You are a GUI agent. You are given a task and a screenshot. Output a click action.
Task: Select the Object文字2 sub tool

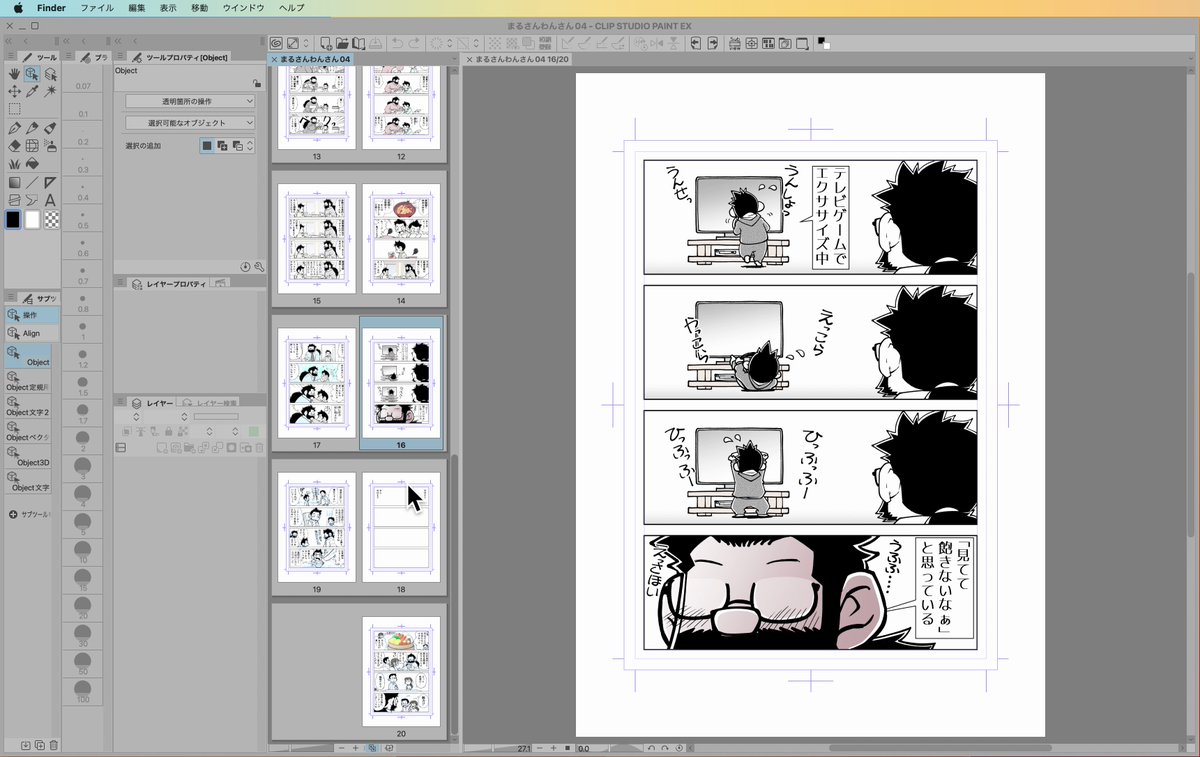pyautogui.click(x=28, y=405)
